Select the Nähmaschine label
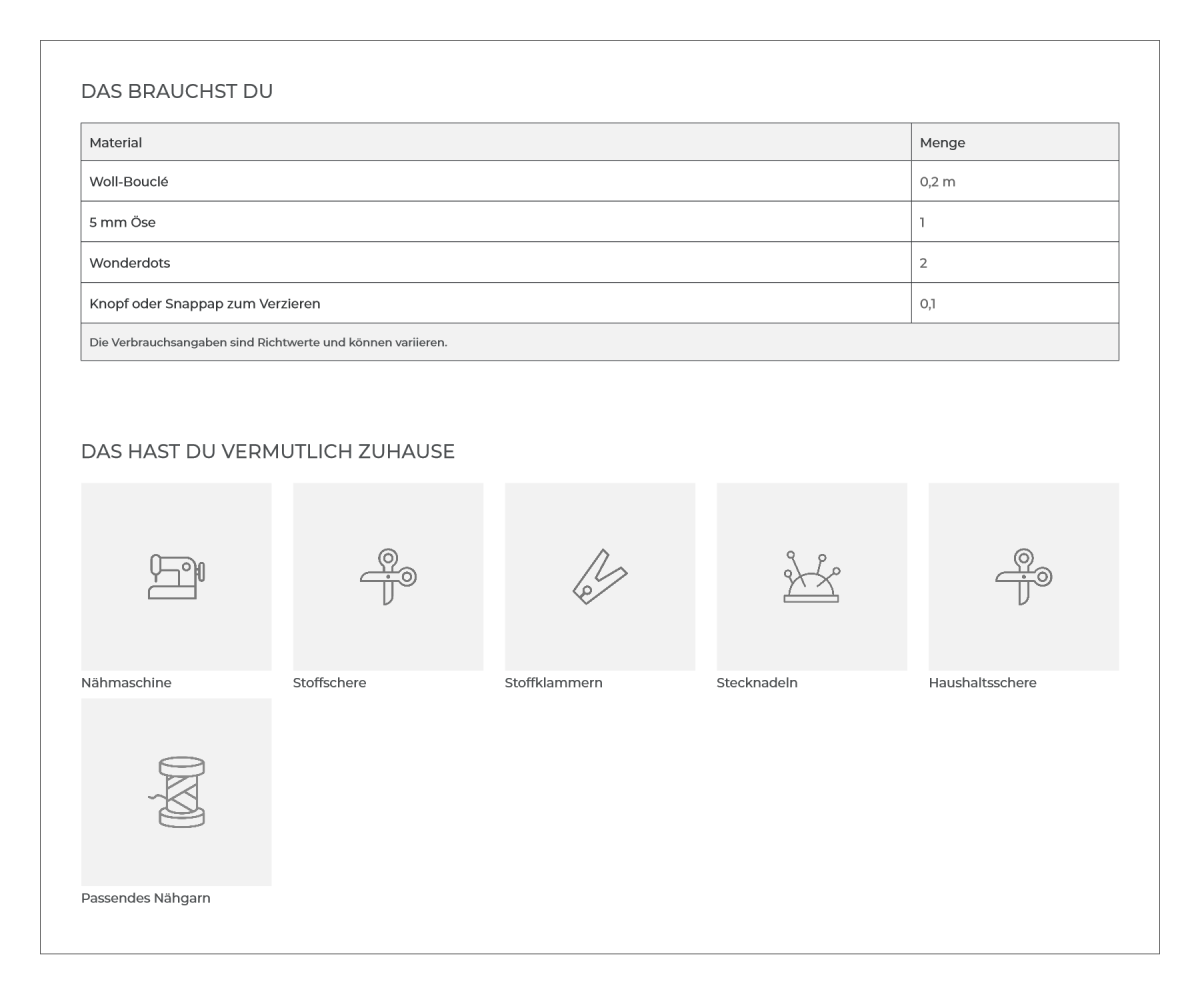 126,683
